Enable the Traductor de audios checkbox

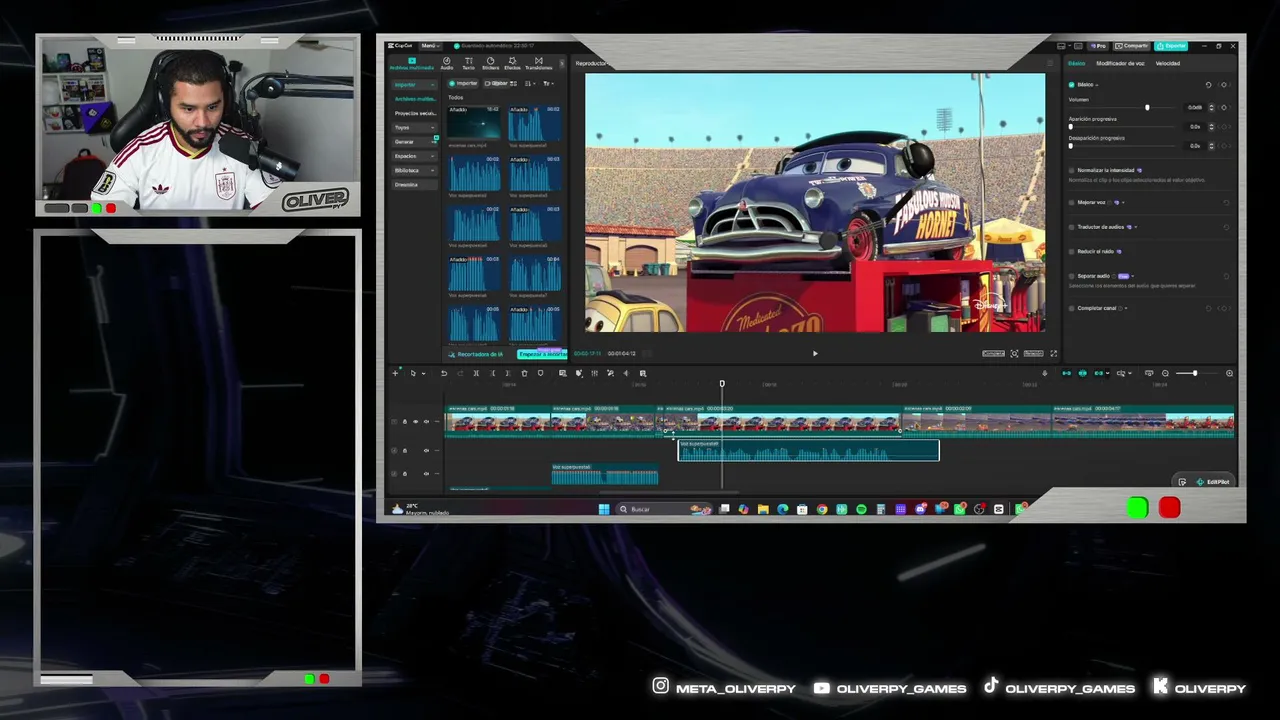1072,227
